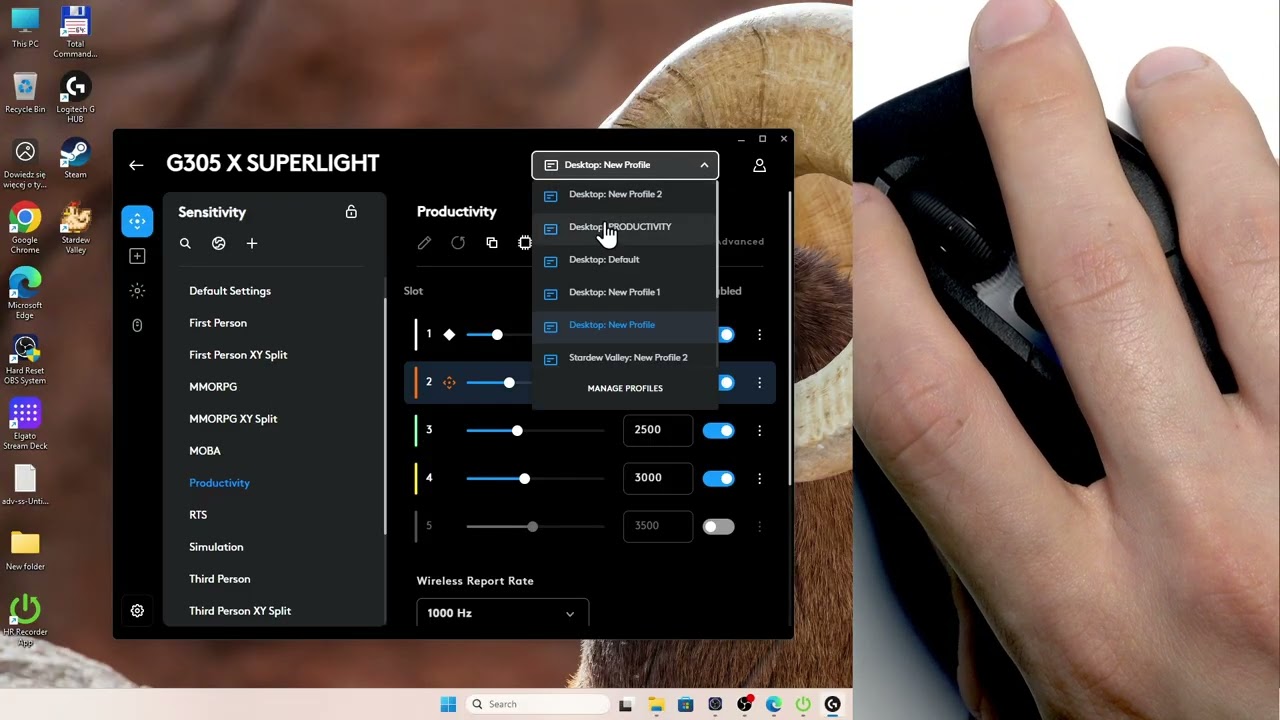This screenshot has width=1280, height=720.
Task: Select the MMORPG preset
Action: [x=213, y=387]
